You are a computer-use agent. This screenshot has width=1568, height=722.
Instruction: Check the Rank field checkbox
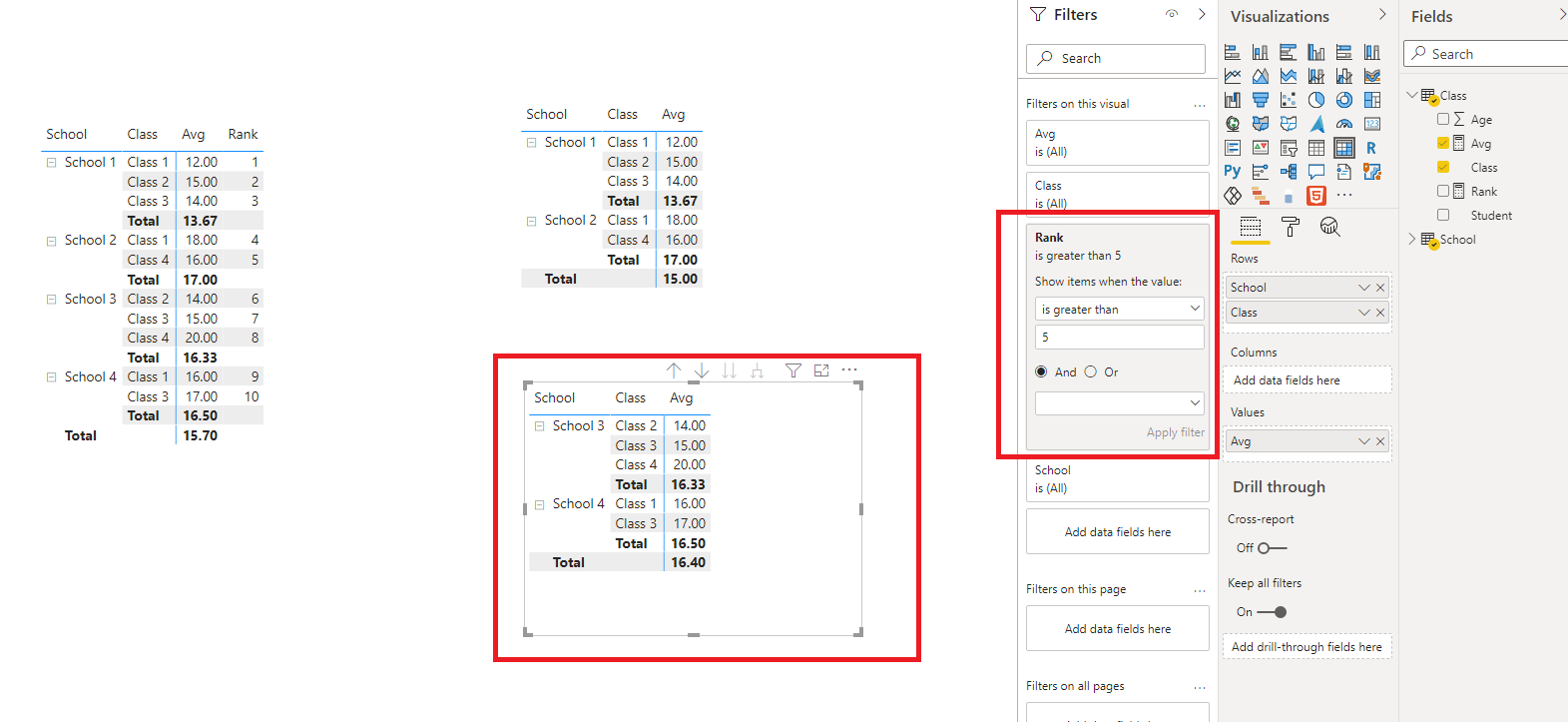click(1443, 191)
